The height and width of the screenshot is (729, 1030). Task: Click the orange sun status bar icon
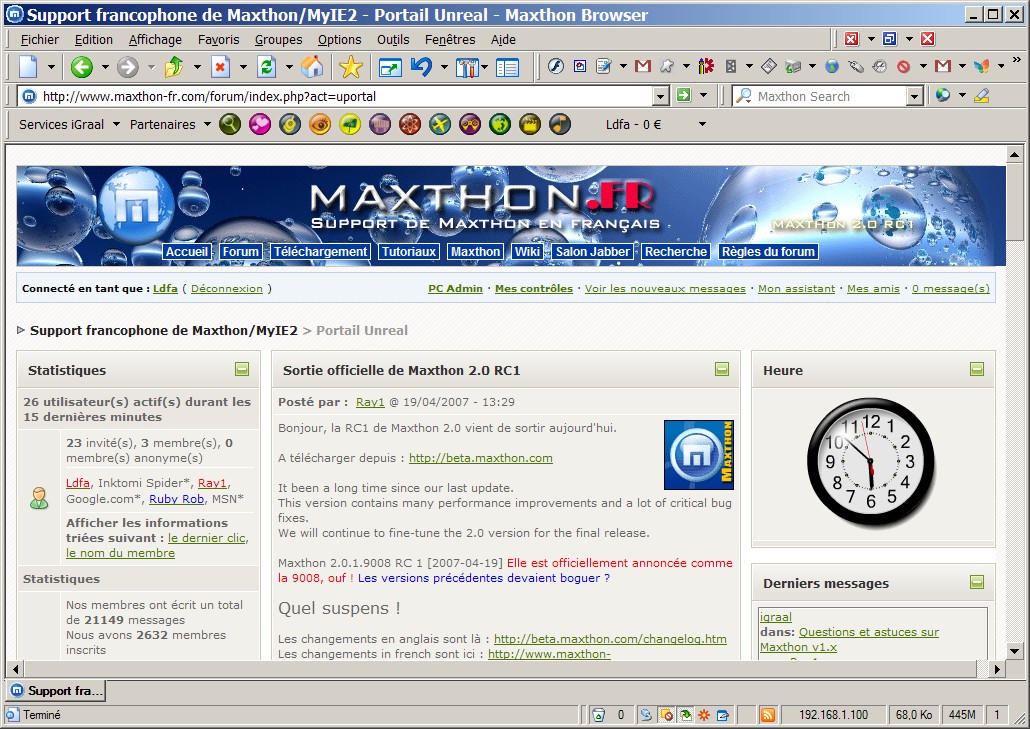click(x=704, y=715)
